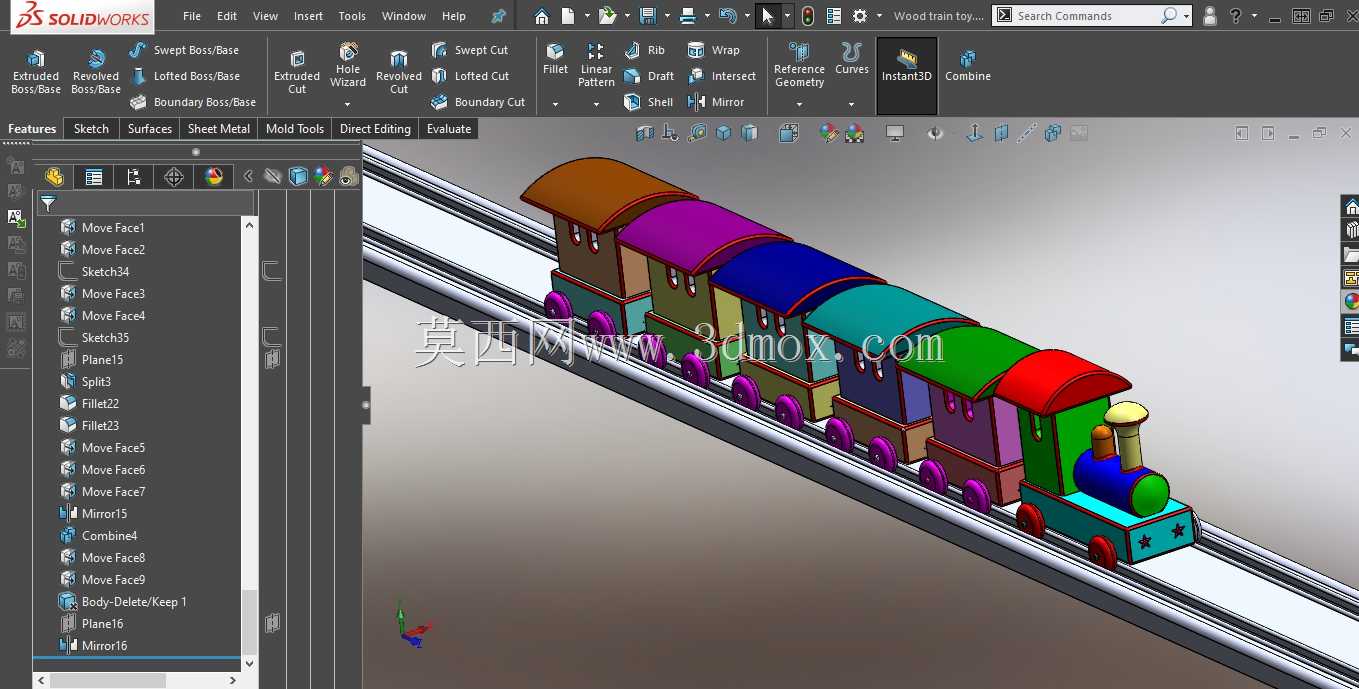The height and width of the screenshot is (689, 1359).
Task: Click the Rebuild traffic light icon
Action: [807, 16]
